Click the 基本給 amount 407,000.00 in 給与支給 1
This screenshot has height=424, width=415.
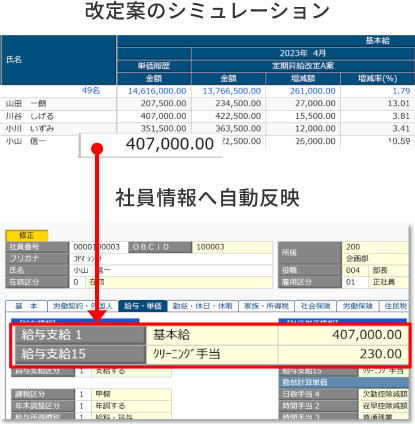pos(343,335)
